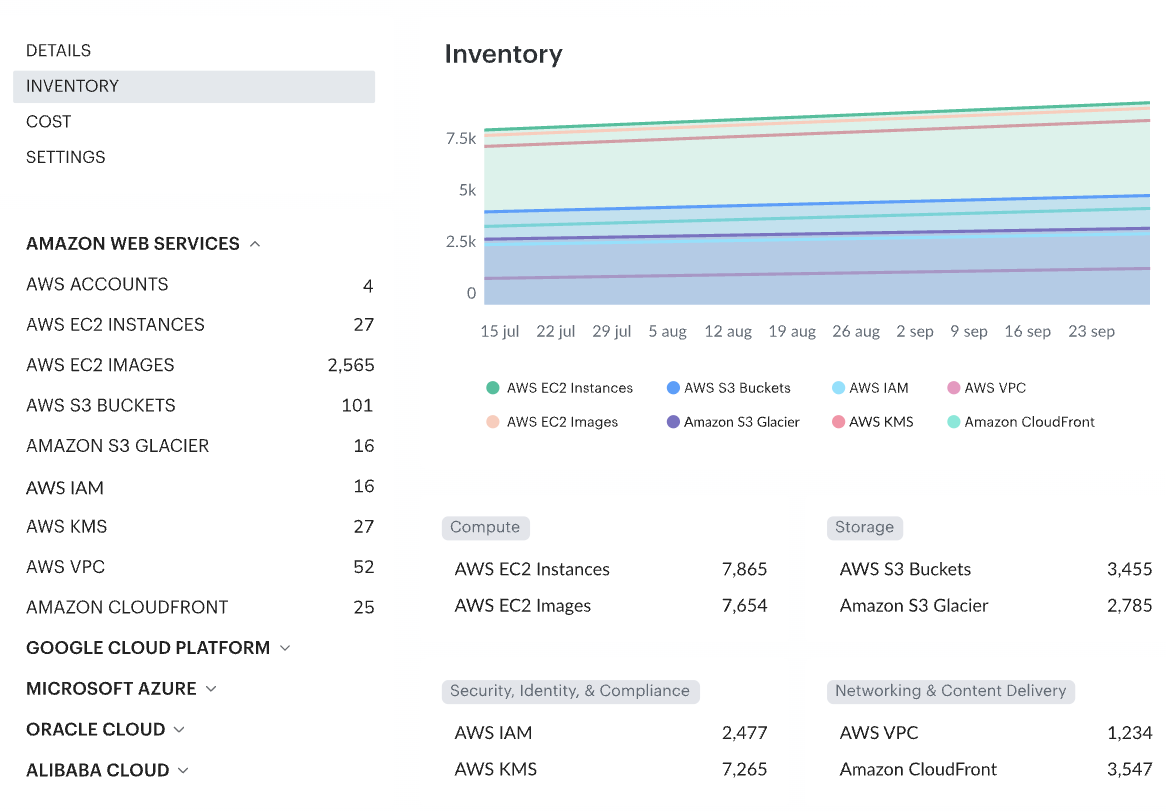Toggle AWS IAM legend dot
The height and width of the screenshot is (812, 1166).
[838, 388]
